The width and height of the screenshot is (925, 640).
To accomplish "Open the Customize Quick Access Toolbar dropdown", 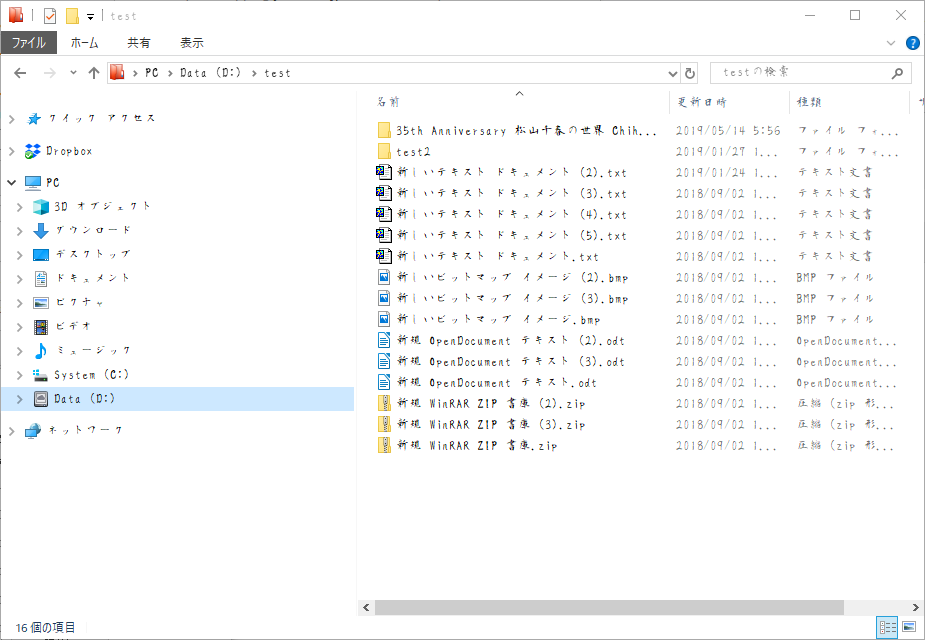I will click(x=90, y=17).
